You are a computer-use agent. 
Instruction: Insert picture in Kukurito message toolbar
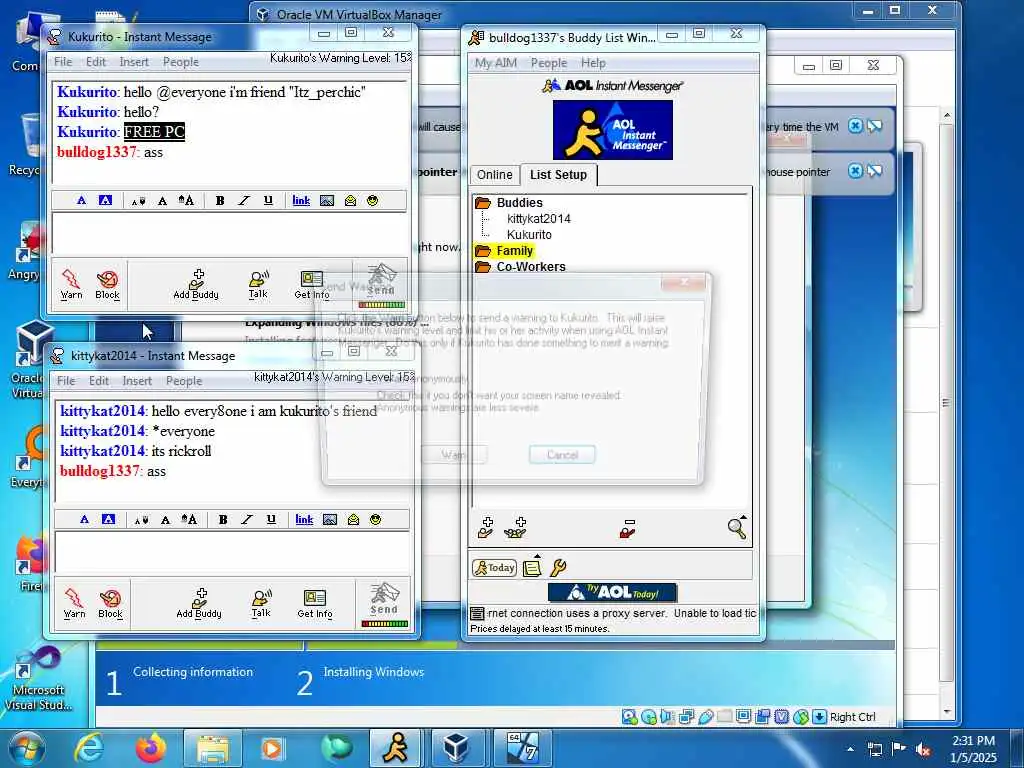tap(327, 200)
